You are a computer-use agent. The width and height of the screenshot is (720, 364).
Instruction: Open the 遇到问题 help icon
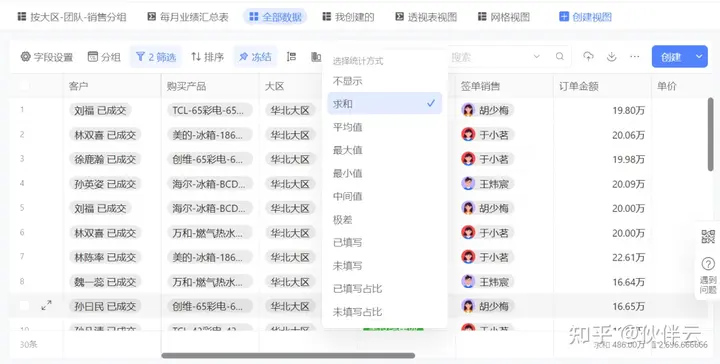[x=708, y=274]
